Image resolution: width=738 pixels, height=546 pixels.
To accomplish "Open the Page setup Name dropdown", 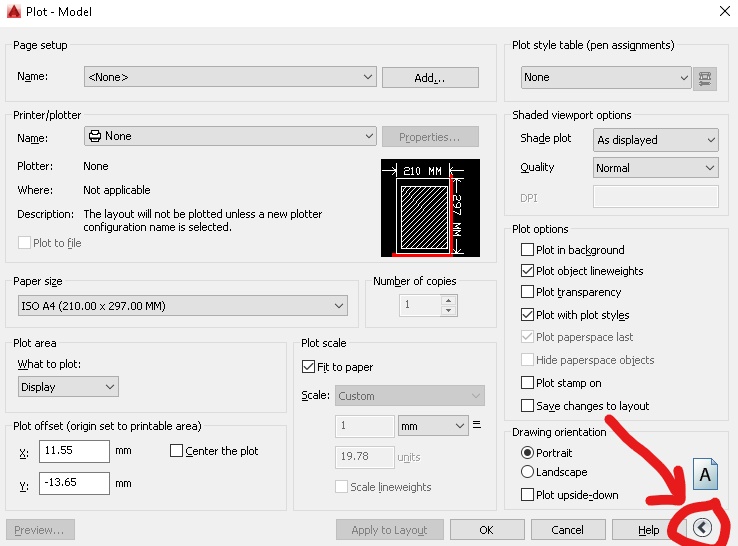I will (229, 77).
